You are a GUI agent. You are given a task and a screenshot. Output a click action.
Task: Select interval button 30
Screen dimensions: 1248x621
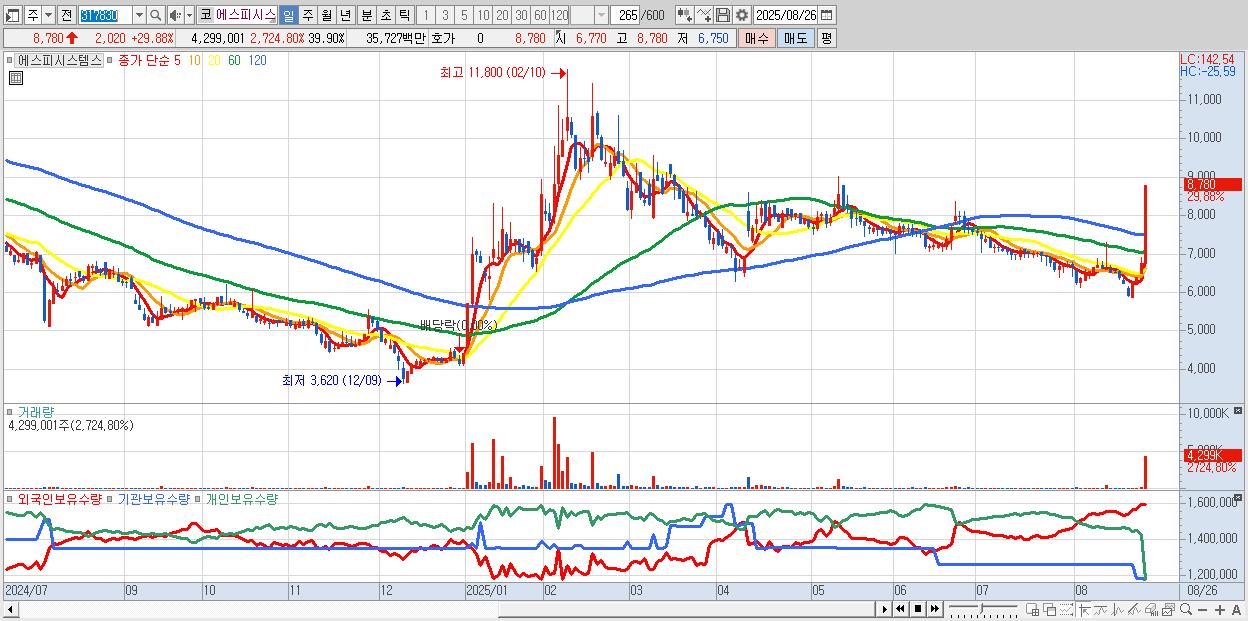tap(521, 16)
